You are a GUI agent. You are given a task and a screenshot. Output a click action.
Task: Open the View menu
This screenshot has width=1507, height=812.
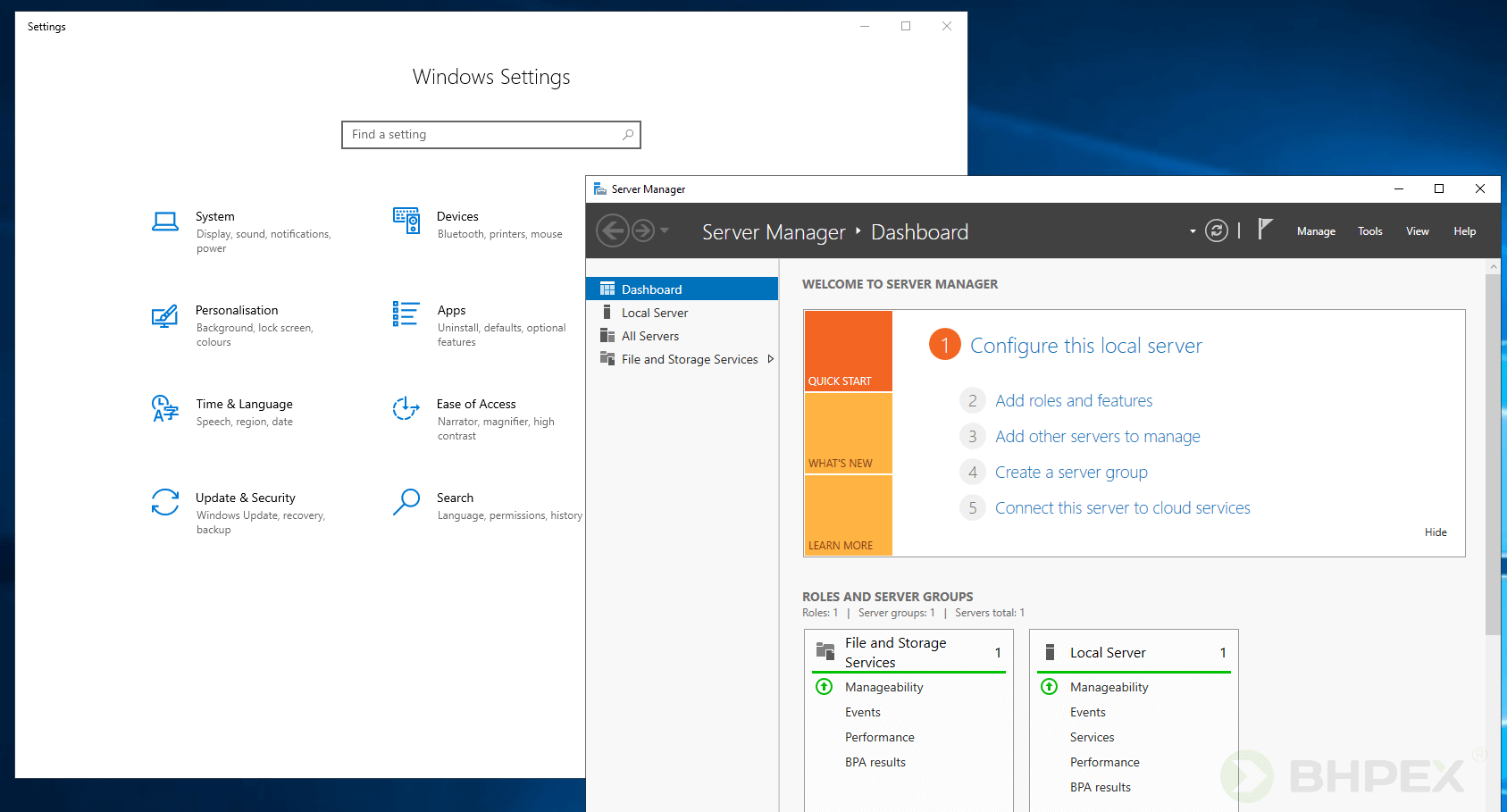click(x=1417, y=231)
